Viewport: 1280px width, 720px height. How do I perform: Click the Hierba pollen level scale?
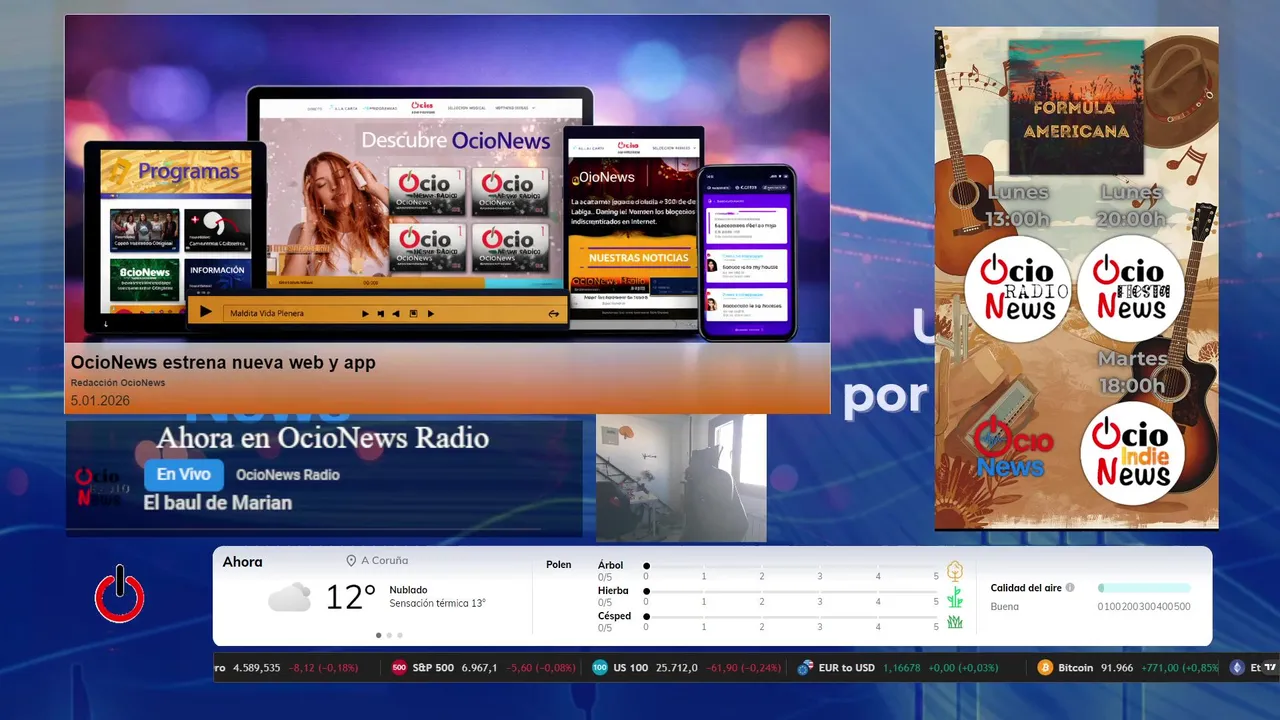(792, 597)
